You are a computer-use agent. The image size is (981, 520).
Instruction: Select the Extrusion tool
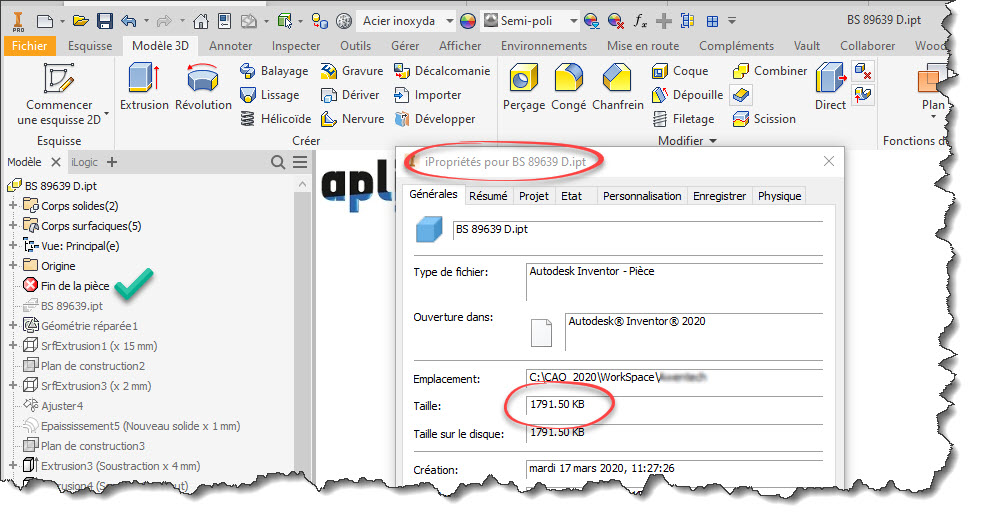[x=144, y=86]
